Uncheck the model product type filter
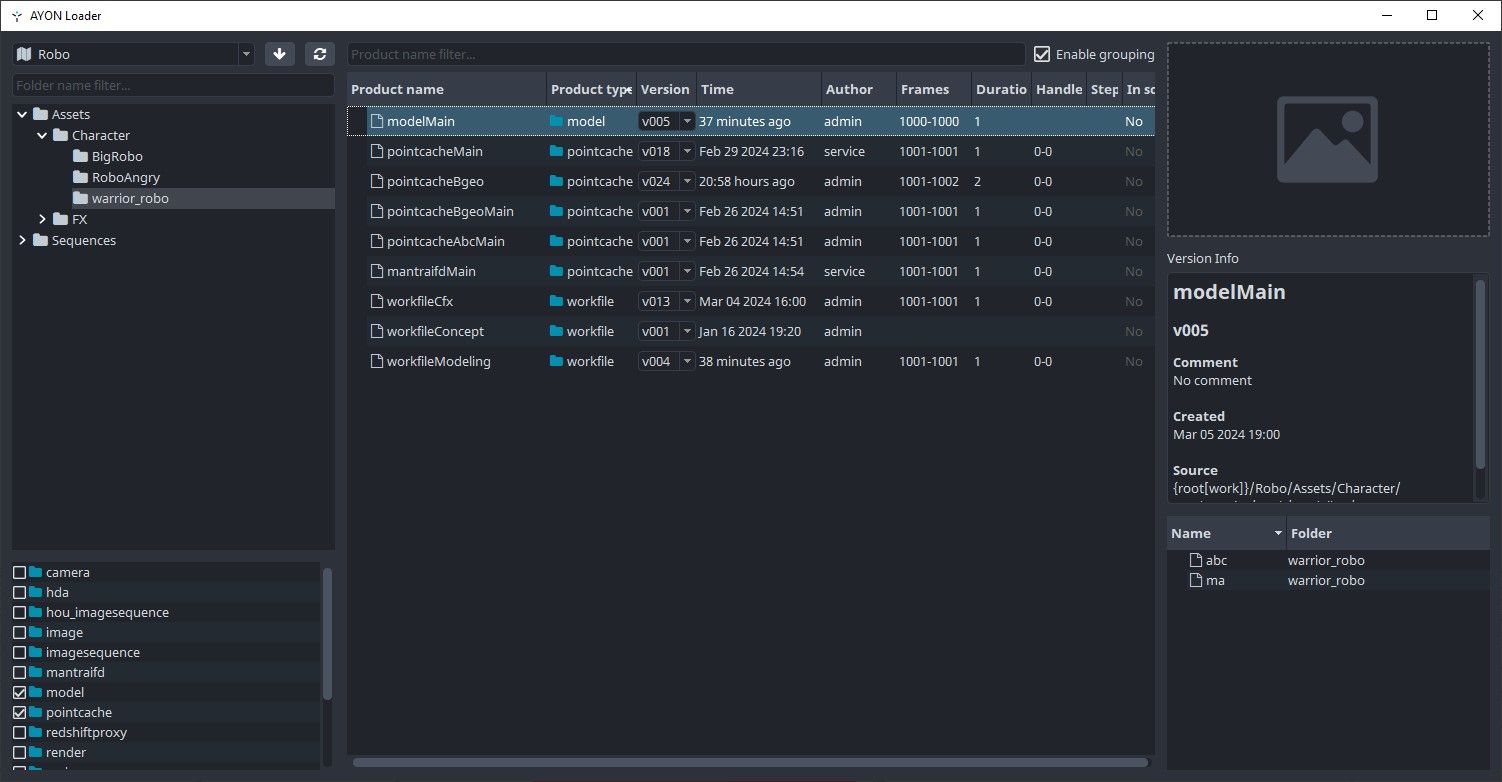1502x782 pixels. [x=20, y=692]
